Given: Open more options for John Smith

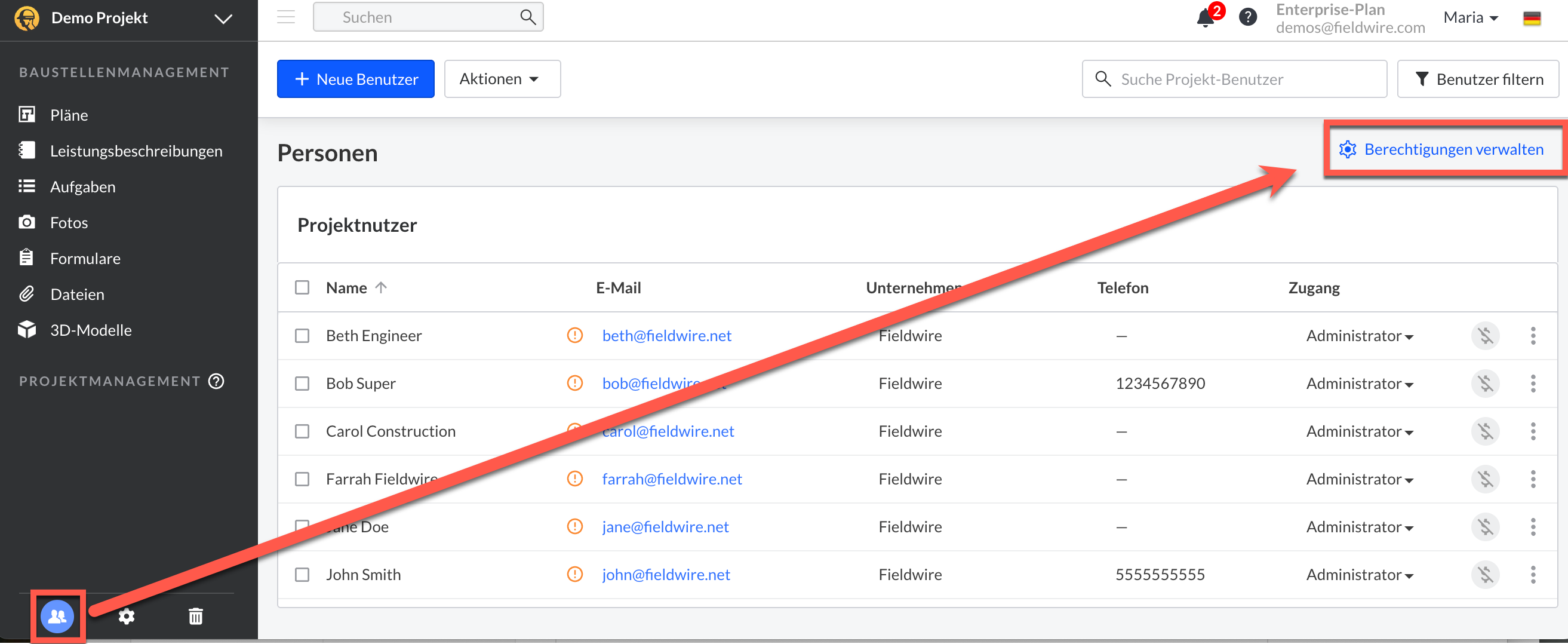Looking at the screenshot, I should click(x=1533, y=575).
